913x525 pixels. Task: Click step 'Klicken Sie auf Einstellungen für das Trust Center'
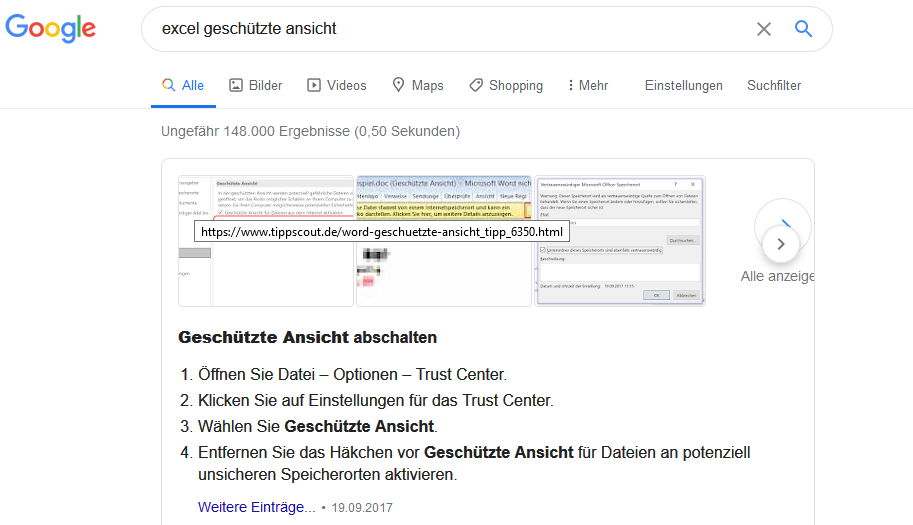(376, 400)
